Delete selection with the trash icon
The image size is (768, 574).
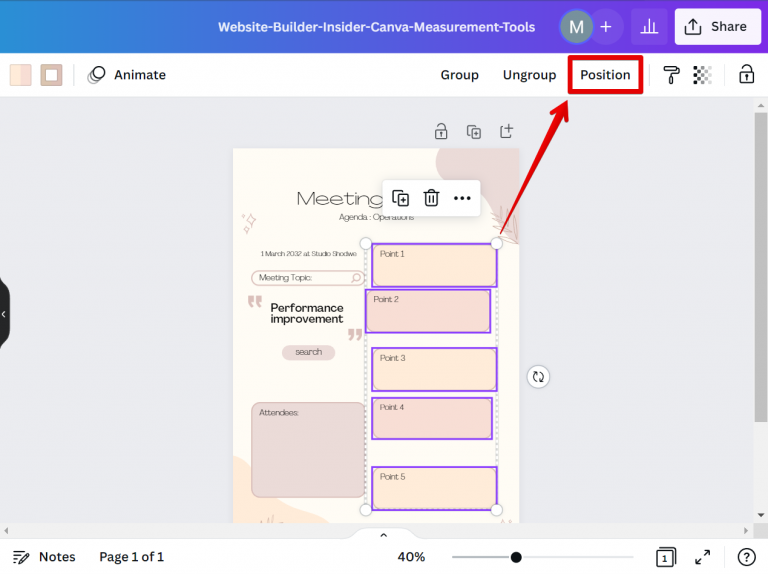point(431,198)
